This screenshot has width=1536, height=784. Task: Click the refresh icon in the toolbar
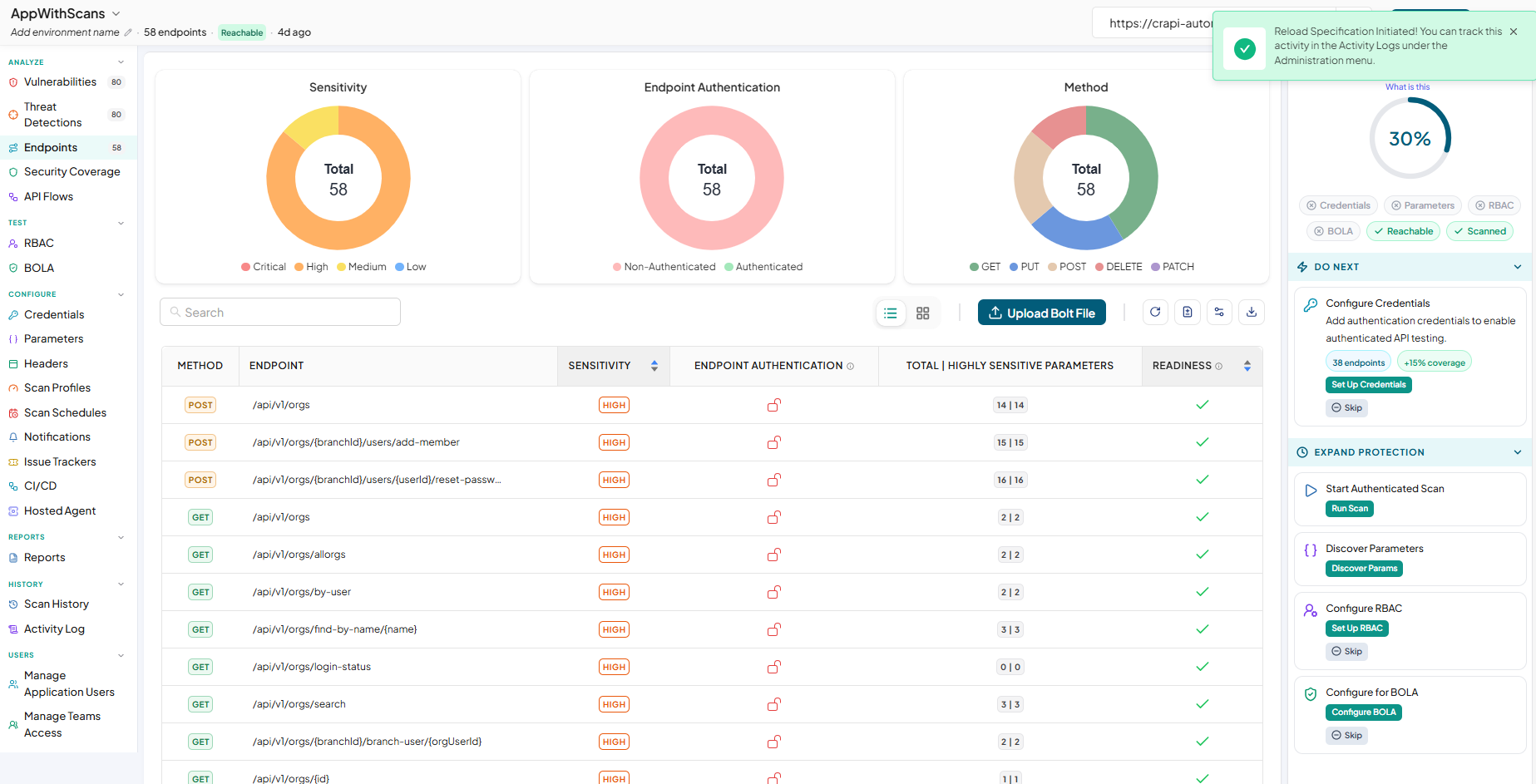(x=1155, y=313)
